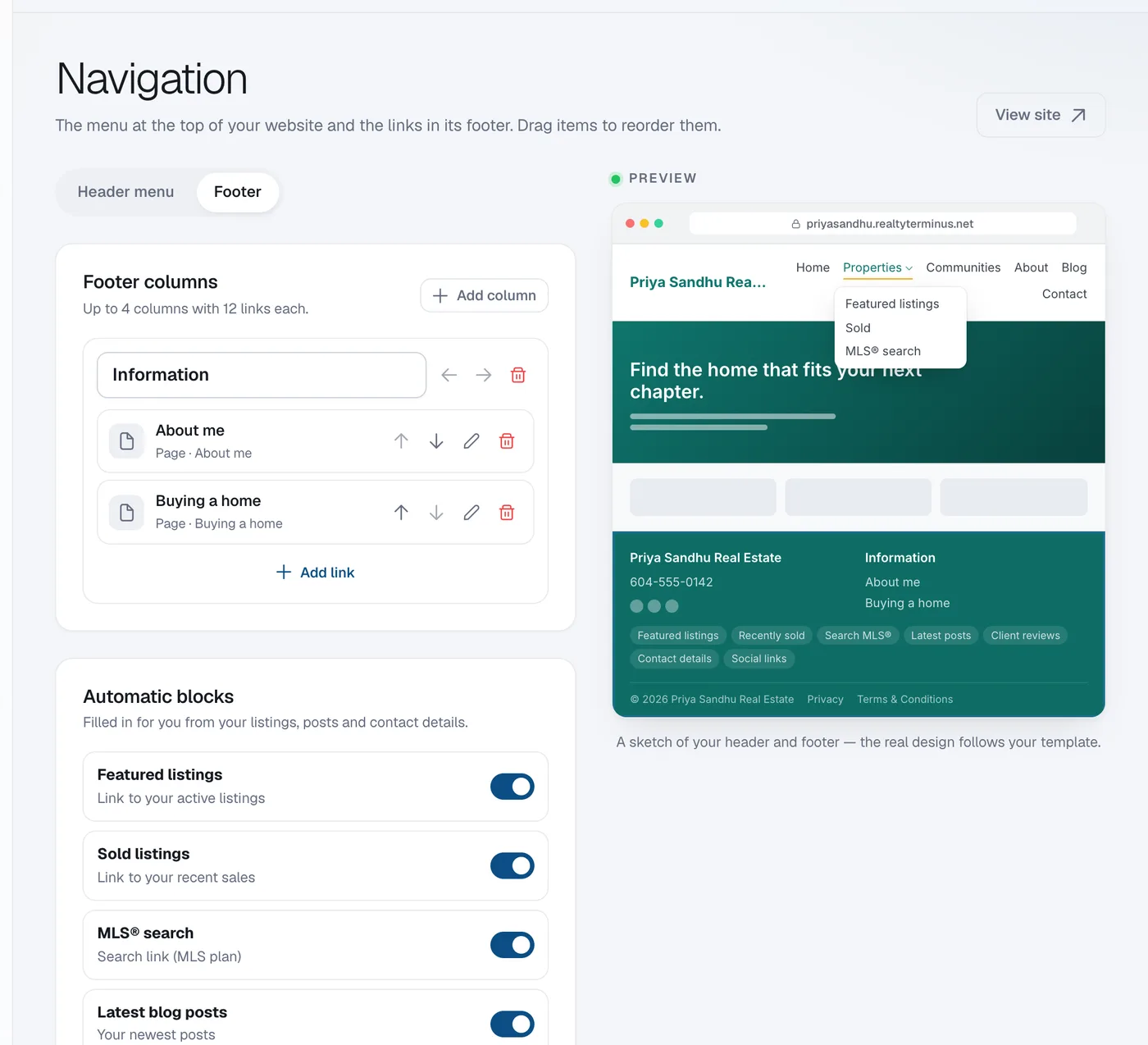Edit the Buying a home link
The height and width of the screenshot is (1045, 1148).
click(471, 513)
